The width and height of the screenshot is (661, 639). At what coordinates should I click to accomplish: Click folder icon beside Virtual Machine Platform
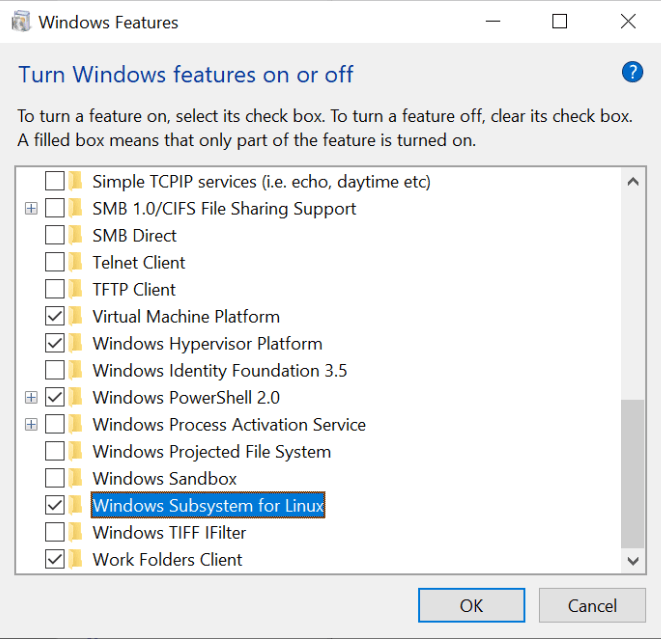point(76,317)
